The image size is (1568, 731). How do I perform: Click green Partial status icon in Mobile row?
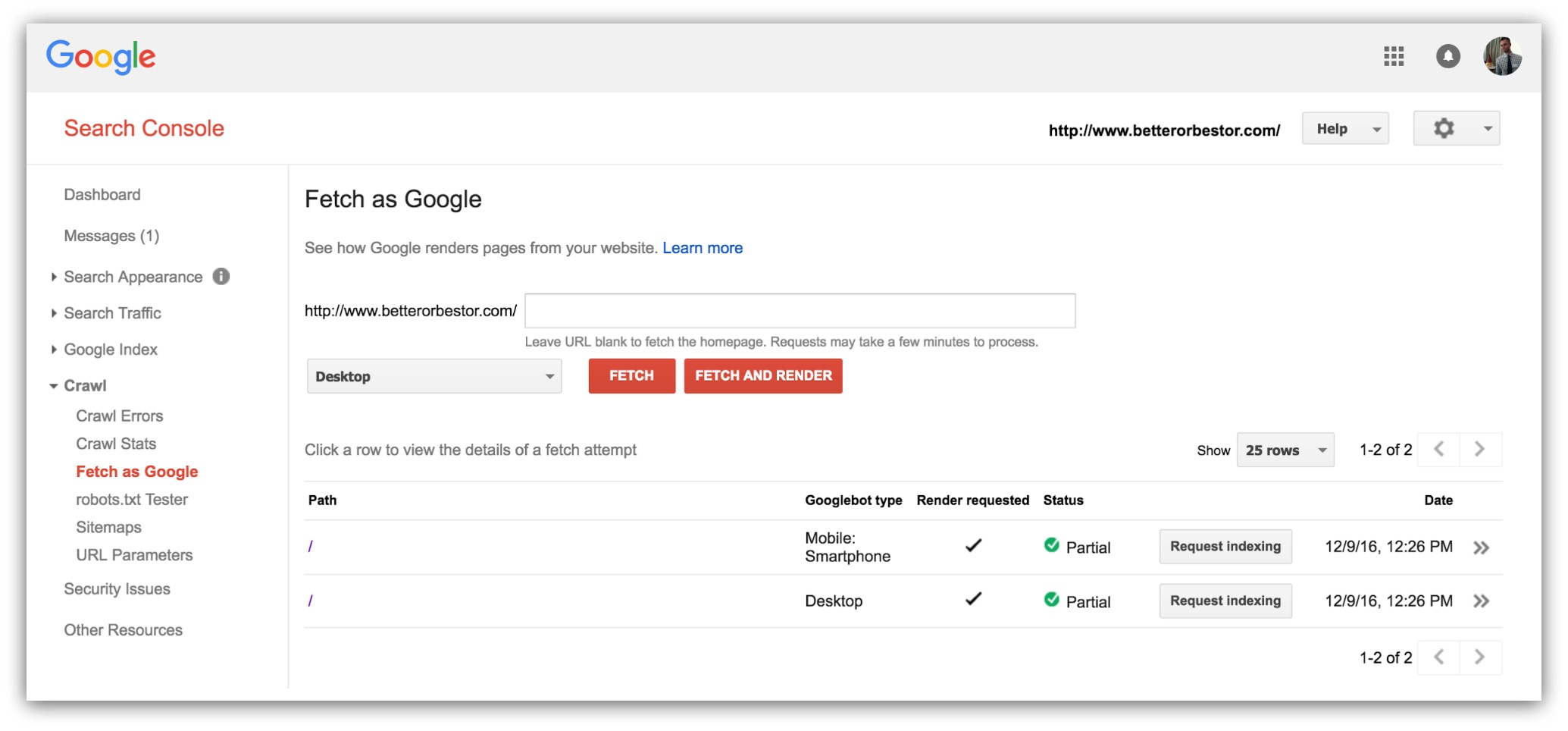(1051, 544)
